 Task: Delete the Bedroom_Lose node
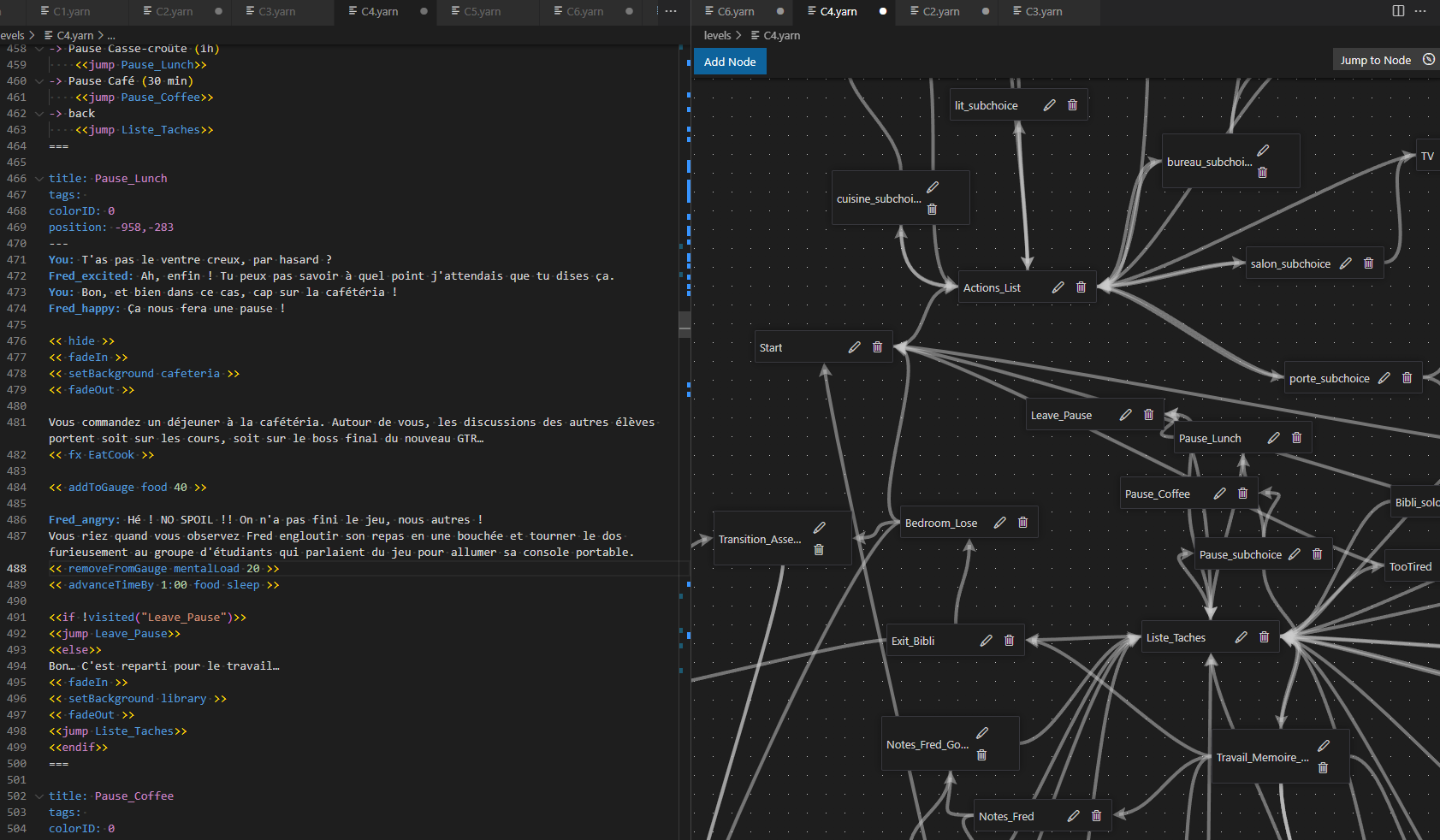tap(1022, 523)
